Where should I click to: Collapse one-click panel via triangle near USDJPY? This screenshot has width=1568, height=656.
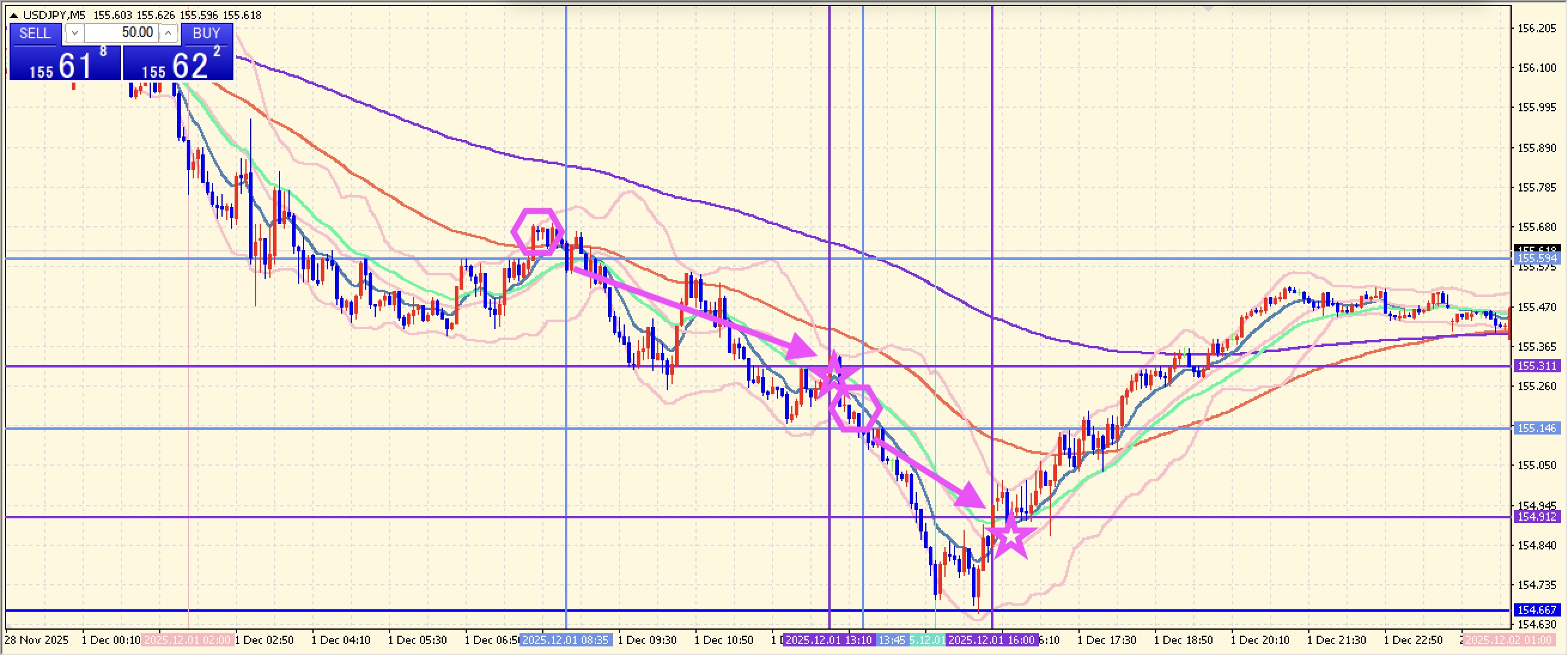tap(13, 15)
